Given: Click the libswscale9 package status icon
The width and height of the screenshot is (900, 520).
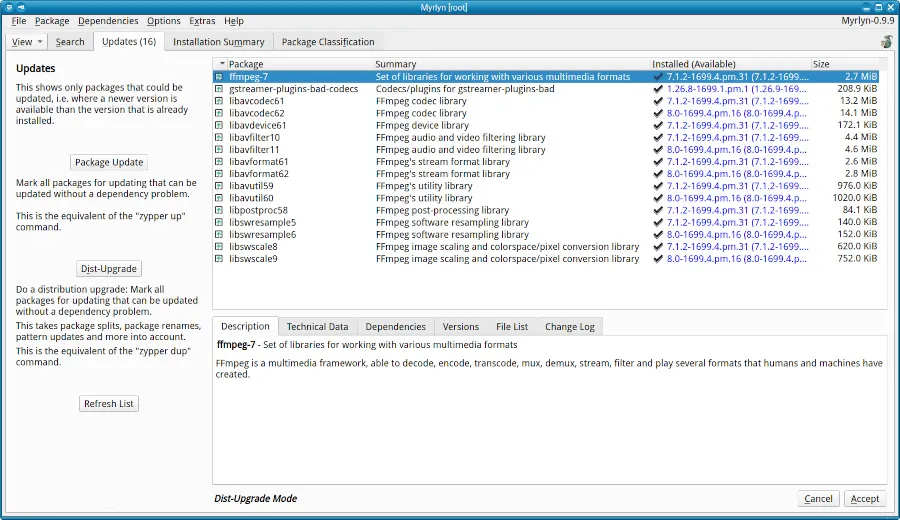Looking at the screenshot, I should [x=220, y=259].
